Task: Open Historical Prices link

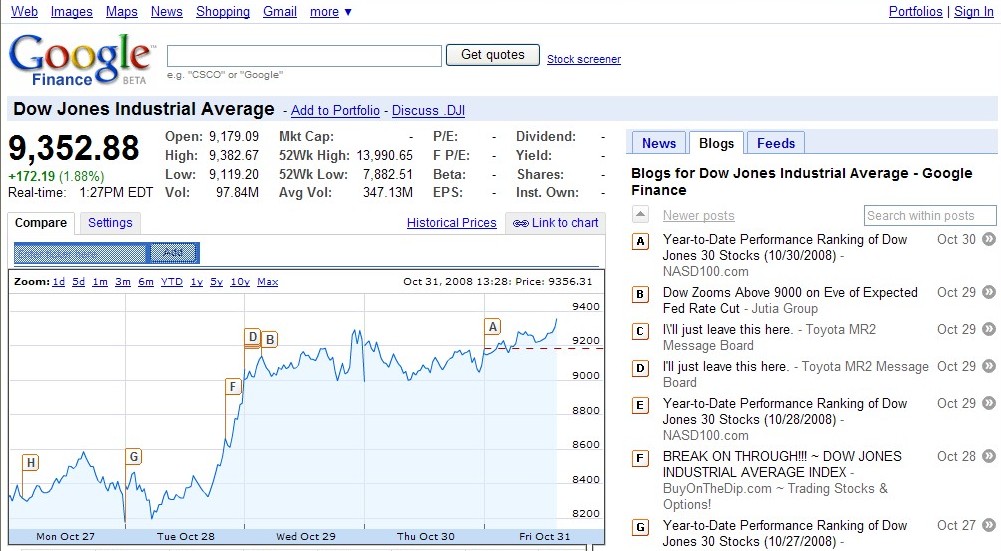Action: pos(451,223)
